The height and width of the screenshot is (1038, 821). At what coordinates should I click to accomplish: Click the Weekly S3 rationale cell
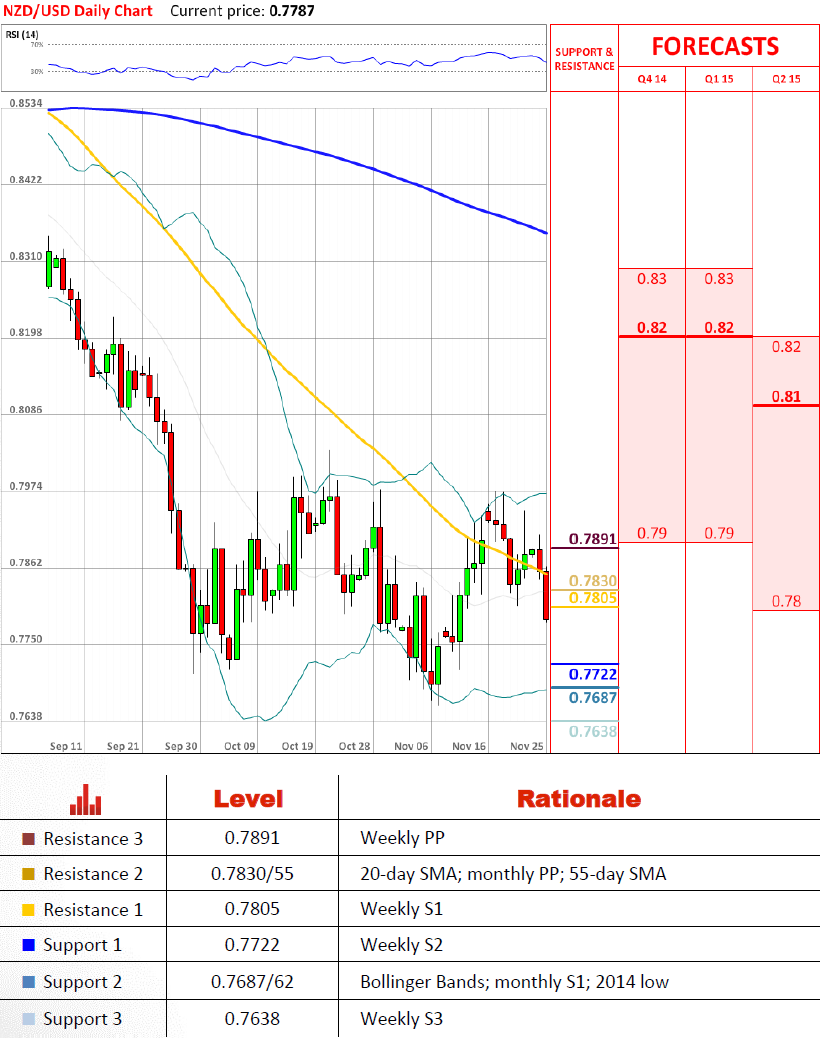pyautogui.click(x=401, y=1019)
